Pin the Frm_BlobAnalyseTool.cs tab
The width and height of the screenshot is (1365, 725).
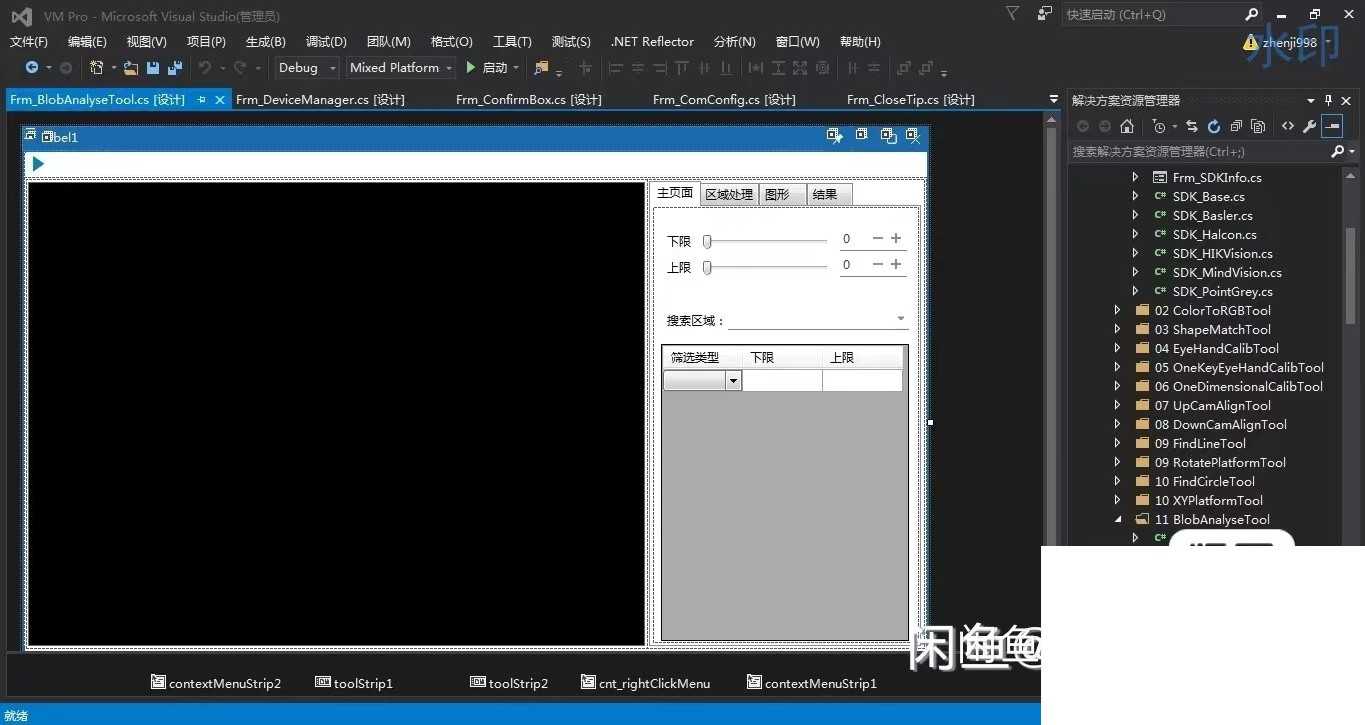[x=202, y=100]
